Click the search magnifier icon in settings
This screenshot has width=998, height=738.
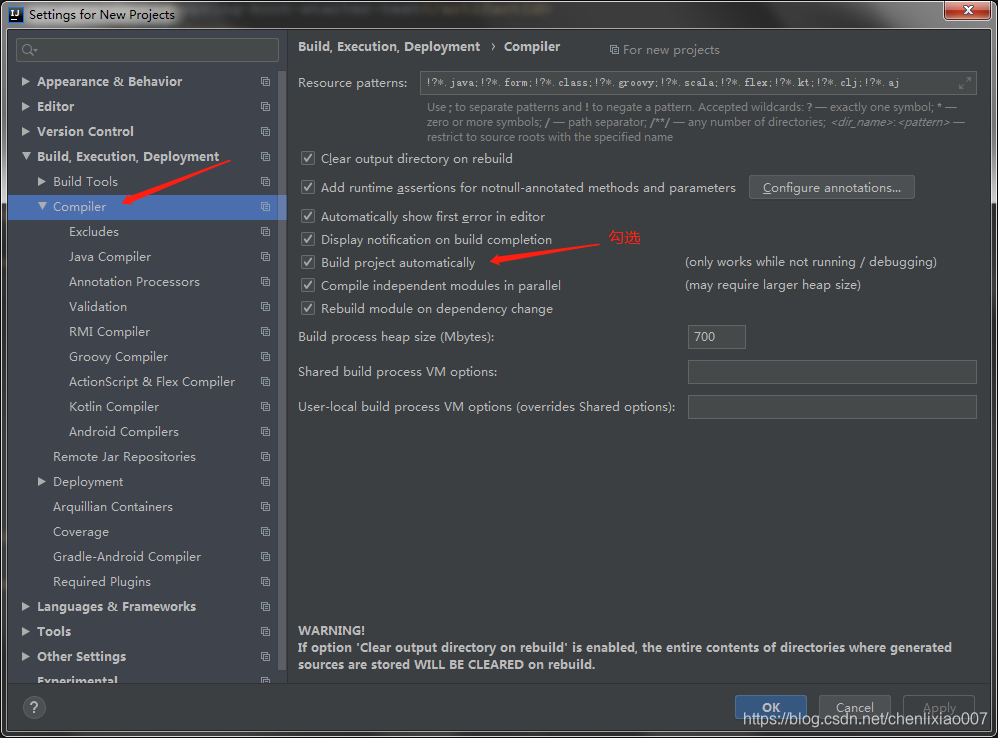click(x=29, y=50)
